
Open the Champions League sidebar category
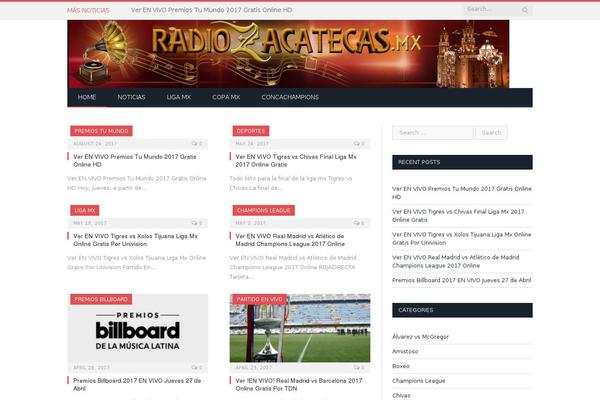419,381
